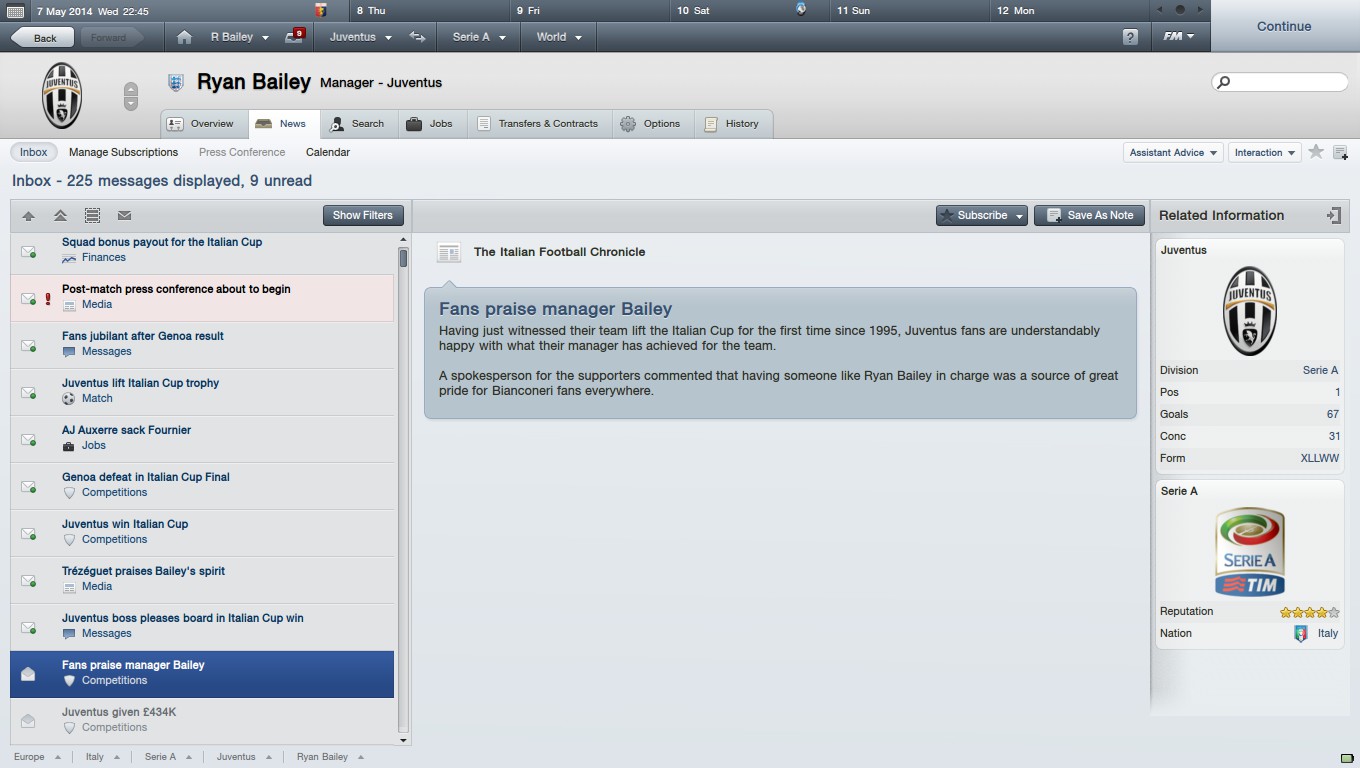Screen dimensions: 1360x768
Task: Expand the Subscribe dropdown arrow
Action: click(x=1019, y=215)
